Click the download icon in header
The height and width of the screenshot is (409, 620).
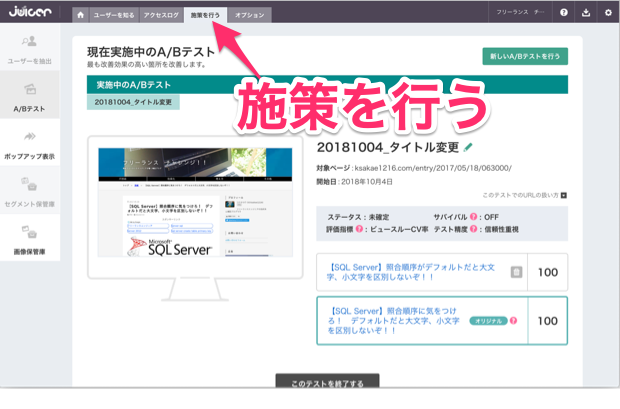(586, 13)
